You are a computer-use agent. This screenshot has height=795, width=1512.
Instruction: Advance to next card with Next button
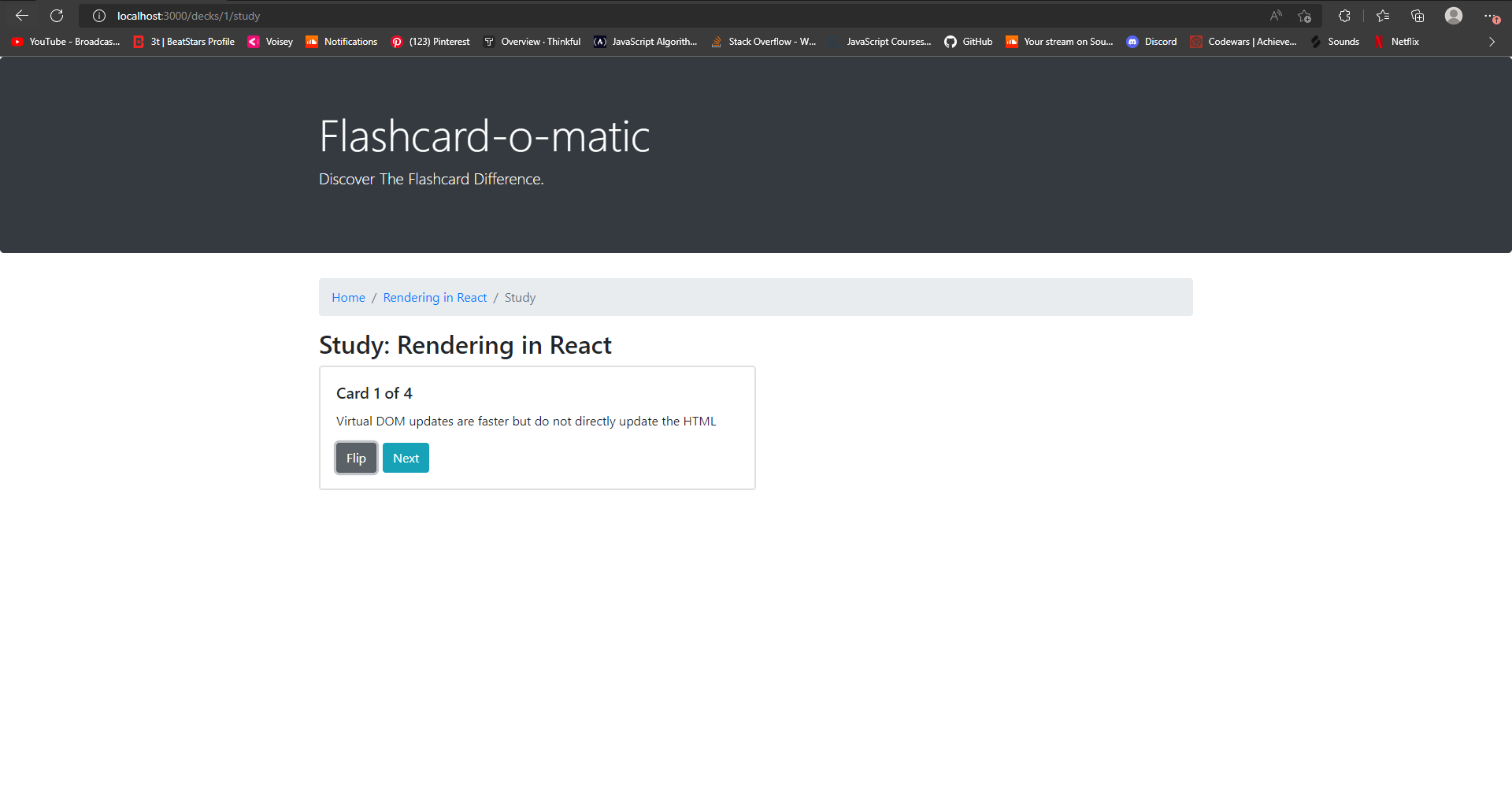(406, 458)
